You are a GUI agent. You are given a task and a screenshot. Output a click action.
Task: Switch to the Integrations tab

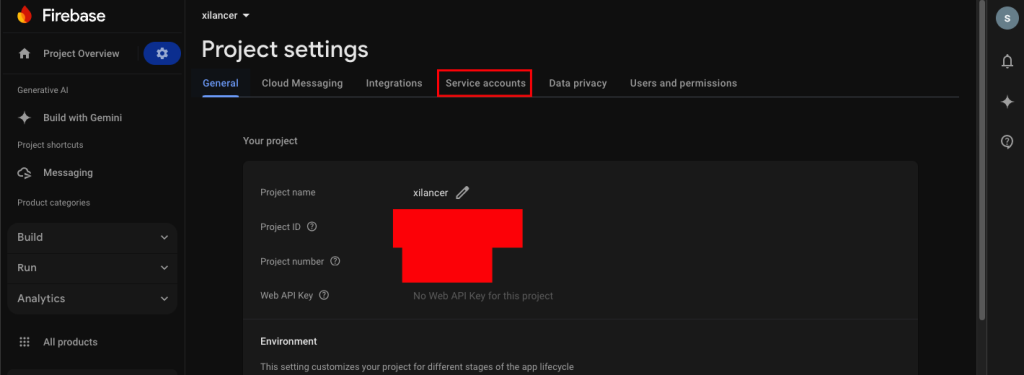pos(394,83)
